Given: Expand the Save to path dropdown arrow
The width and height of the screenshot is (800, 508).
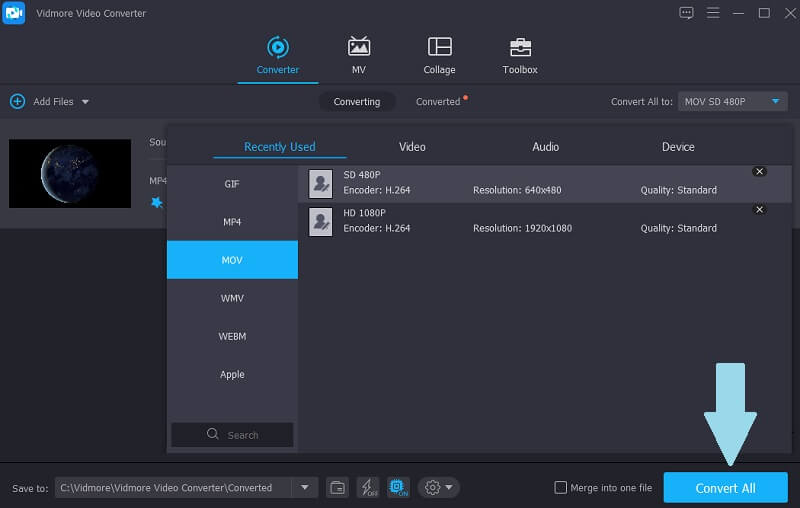Looking at the screenshot, I should pos(304,487).
